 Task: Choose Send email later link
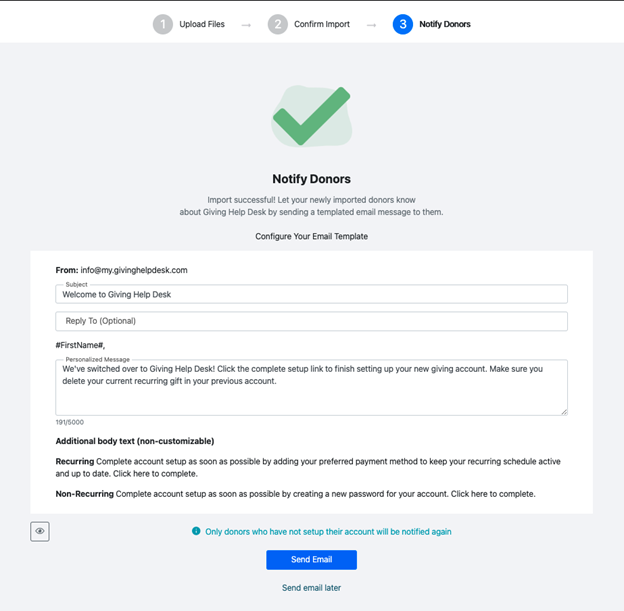pyautogui.click(x=311, y=588)
